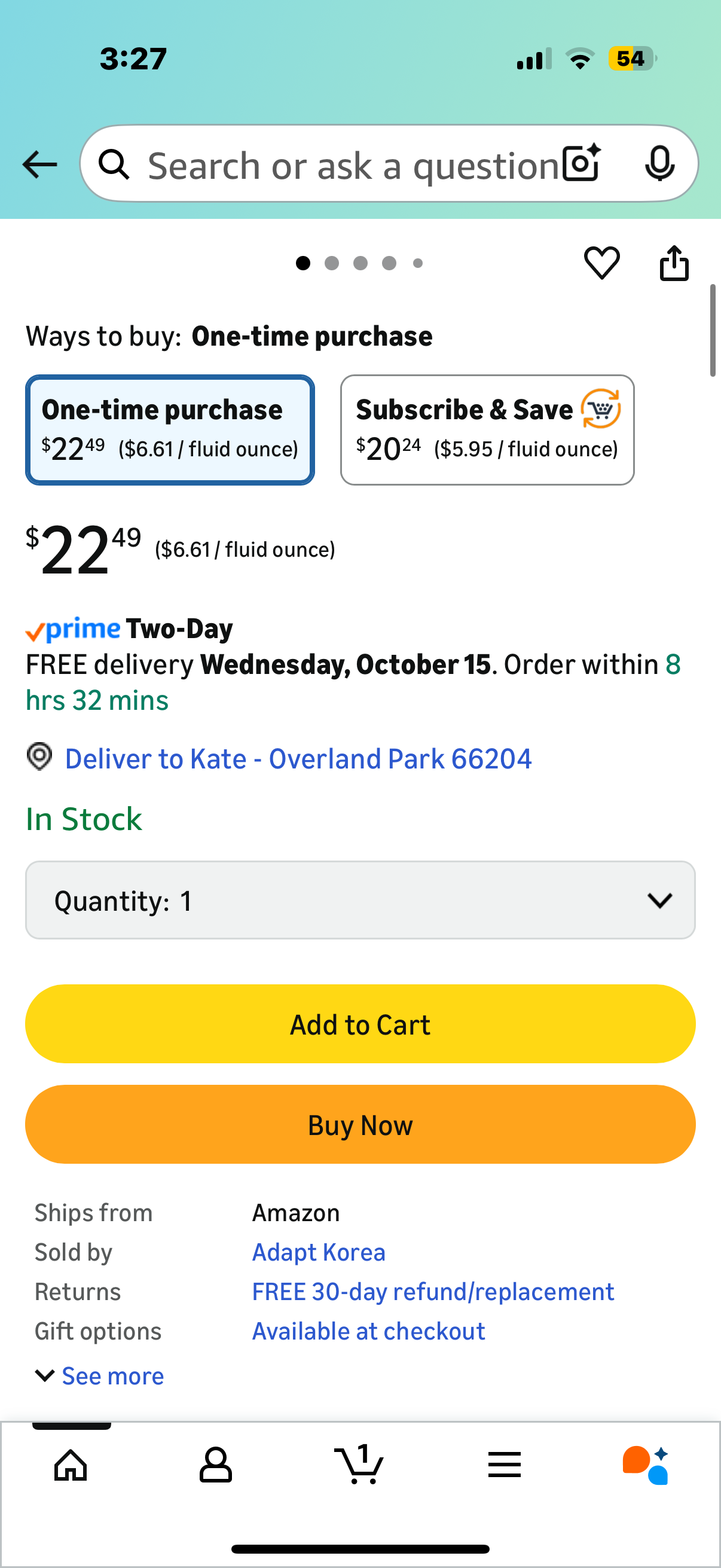Open the cart icon in bottom bar

pos(359,1464)
